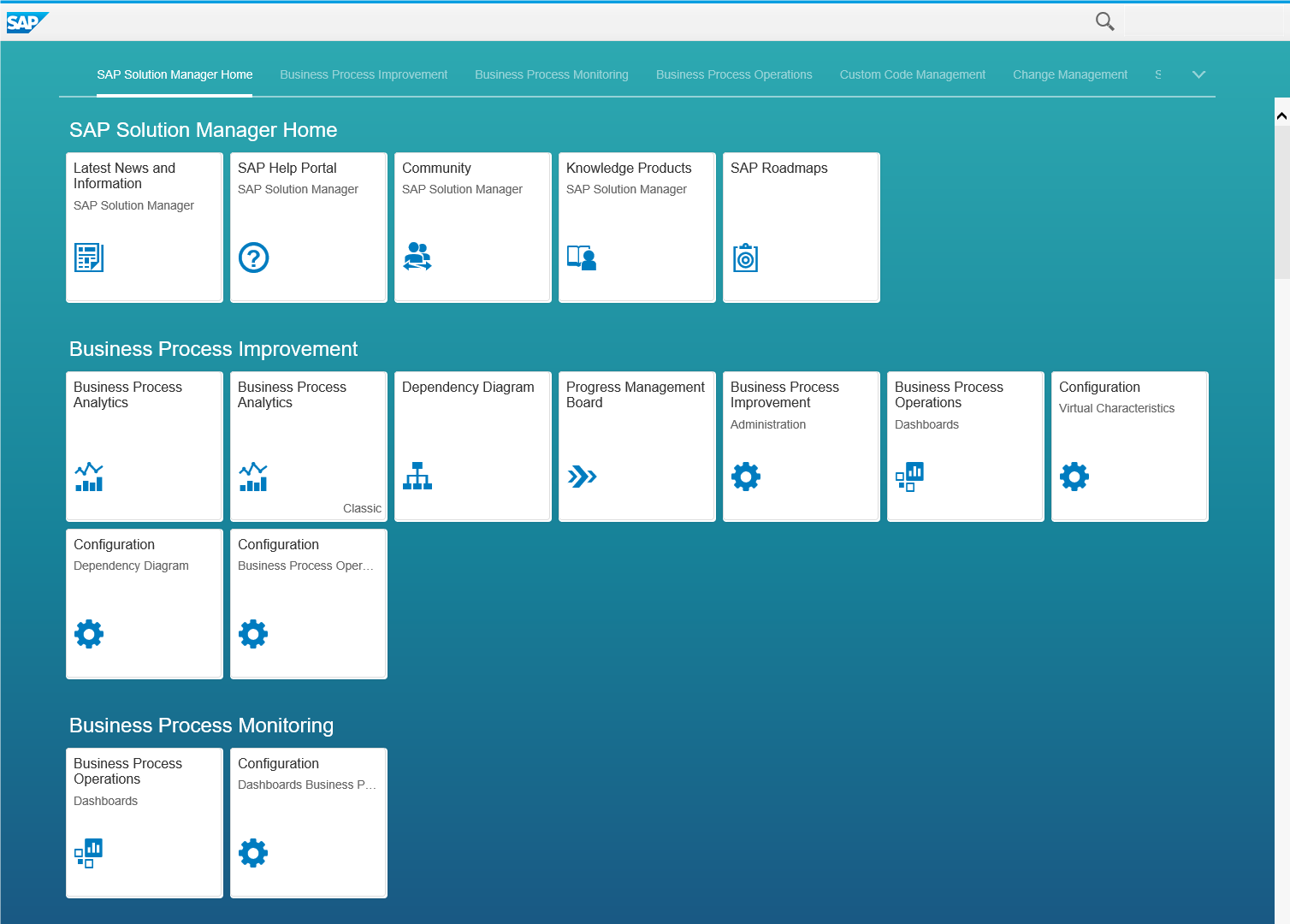The width and height of the screenshot is (1290, 924).
Task: Select the SAP Solution Manager Home tab
Action: coord(175,74)
